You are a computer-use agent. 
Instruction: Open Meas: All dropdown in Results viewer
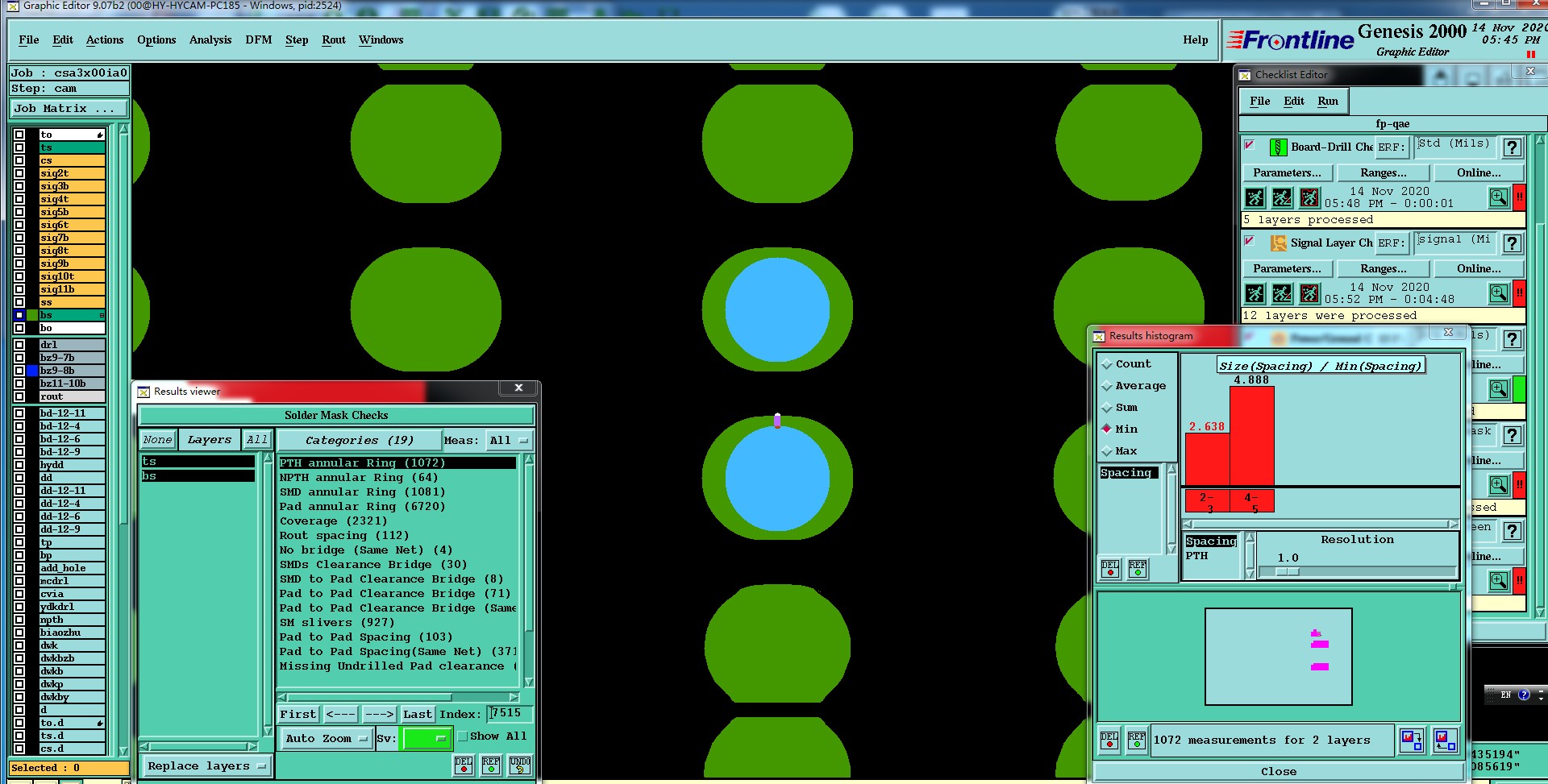[509, 440]
